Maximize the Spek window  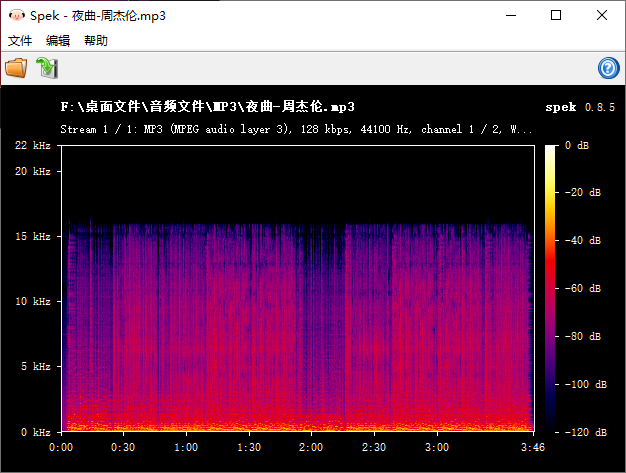(x=556, y=16)
